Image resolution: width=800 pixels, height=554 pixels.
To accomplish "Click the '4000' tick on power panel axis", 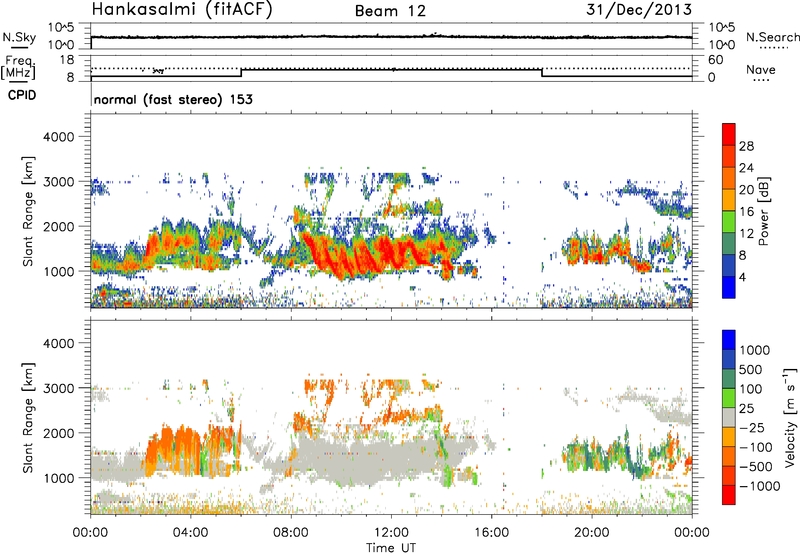I will [x=58, y=137].
